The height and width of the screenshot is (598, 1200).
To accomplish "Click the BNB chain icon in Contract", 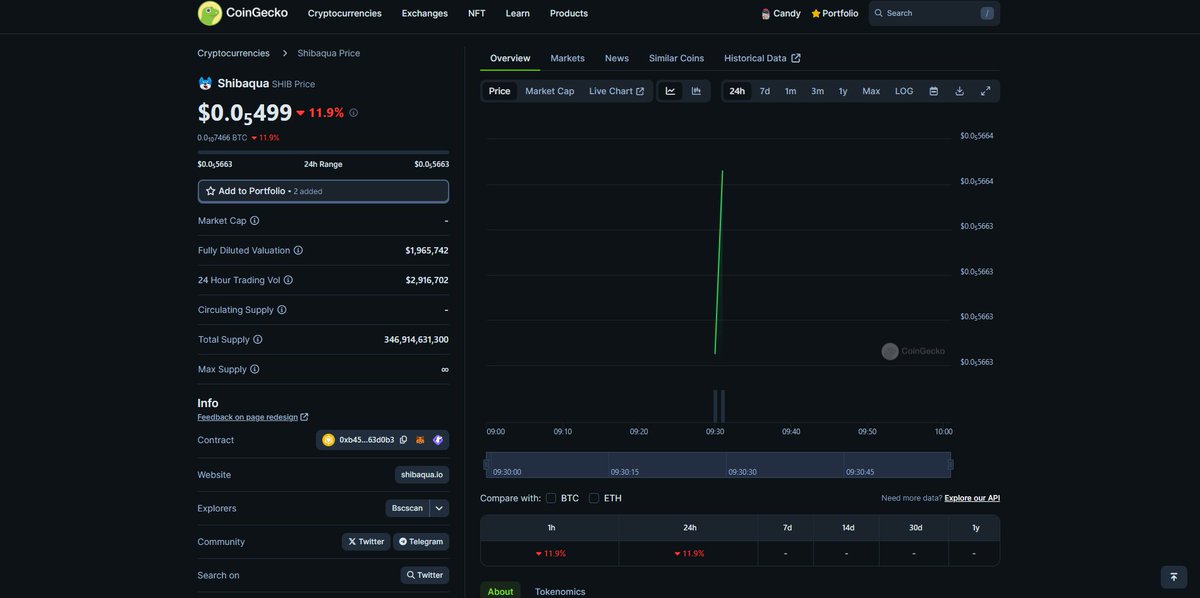I will pyautogui.click(x=328, y=440).
